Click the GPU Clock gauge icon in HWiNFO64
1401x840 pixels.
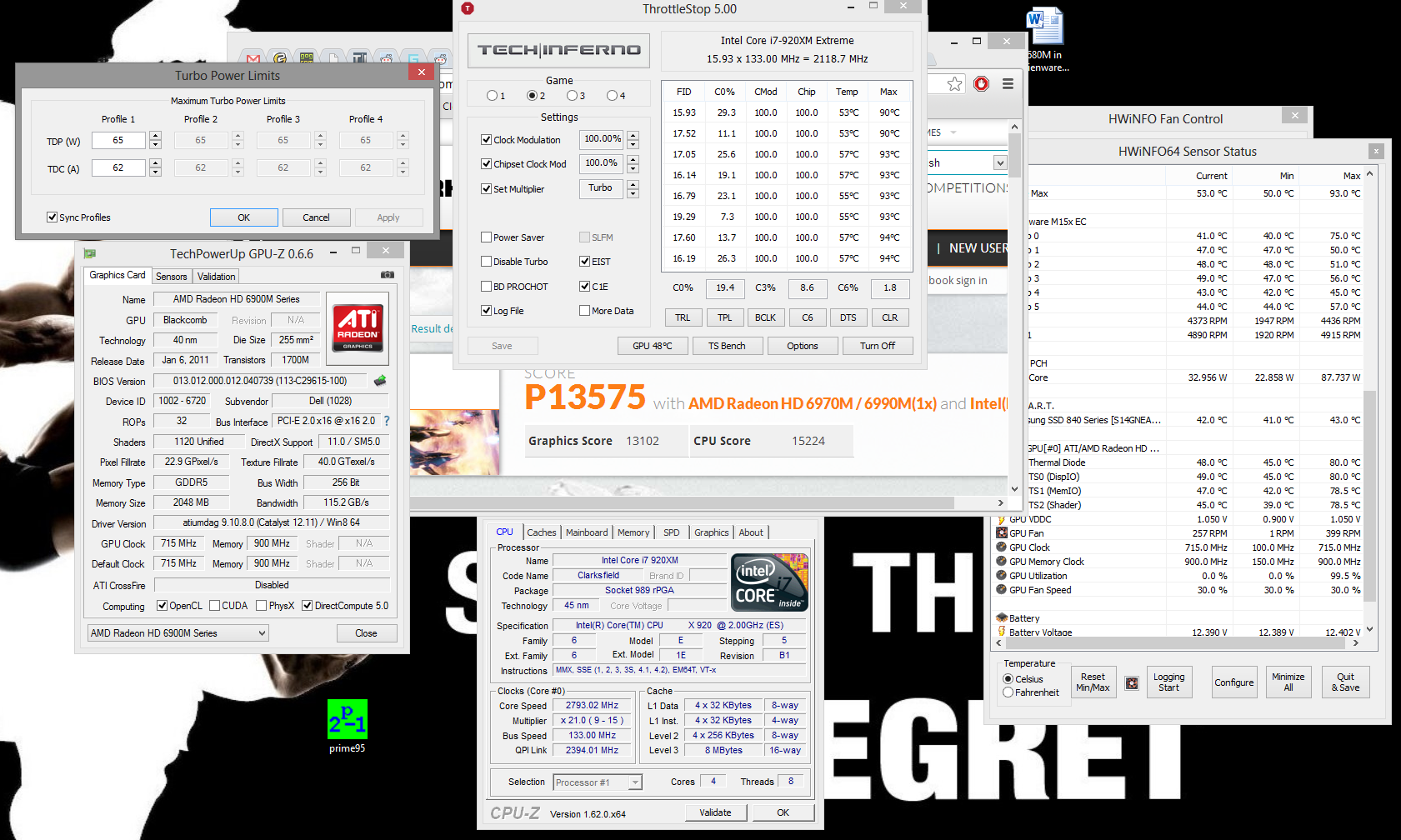point(1002,547)
